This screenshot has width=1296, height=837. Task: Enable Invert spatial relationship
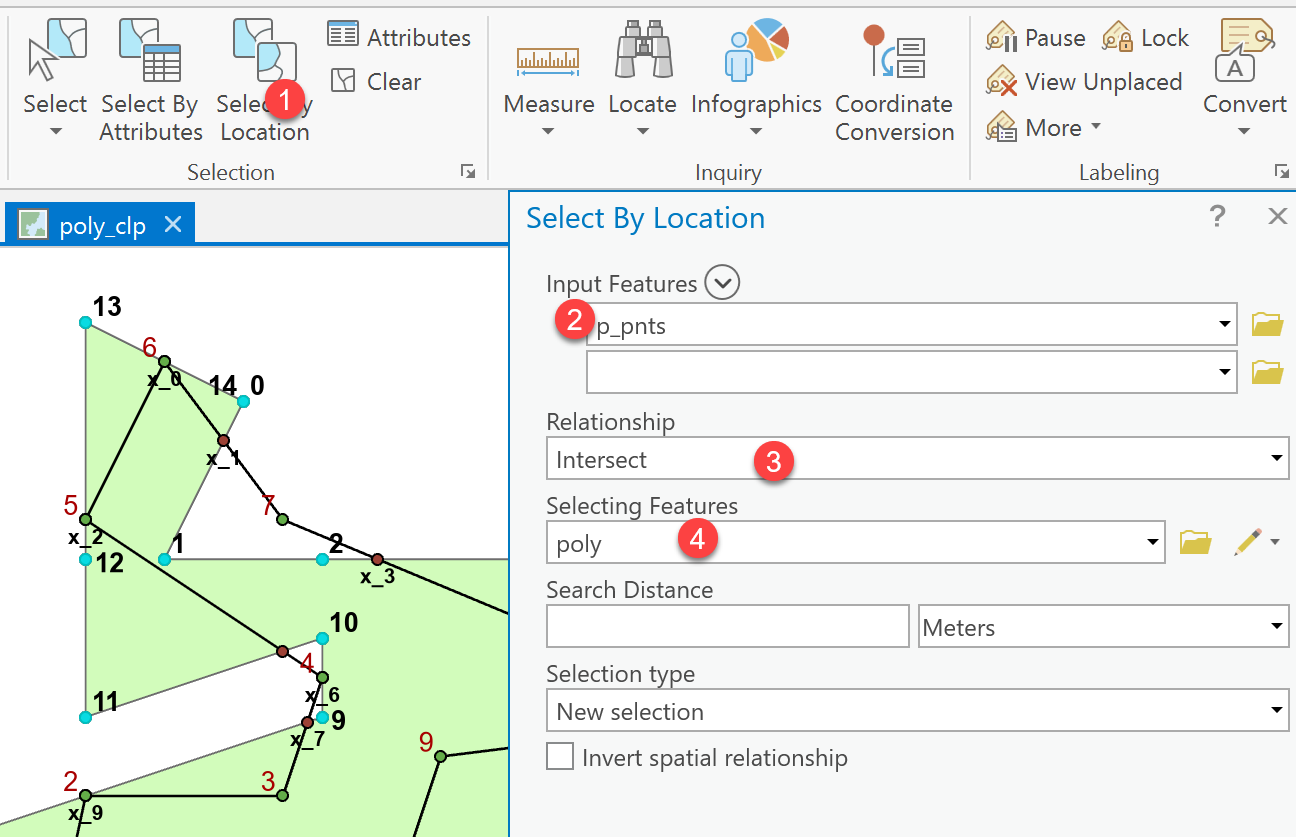pyautogui.click(x=560, y=756)
